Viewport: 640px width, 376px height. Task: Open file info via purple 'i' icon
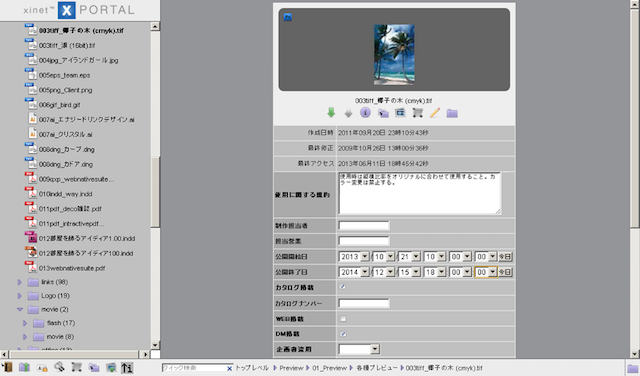[365, 113]
